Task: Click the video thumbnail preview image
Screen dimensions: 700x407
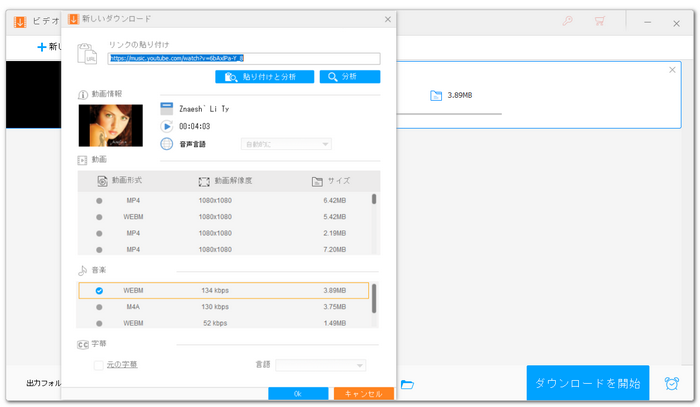Action: click(110, 125)
